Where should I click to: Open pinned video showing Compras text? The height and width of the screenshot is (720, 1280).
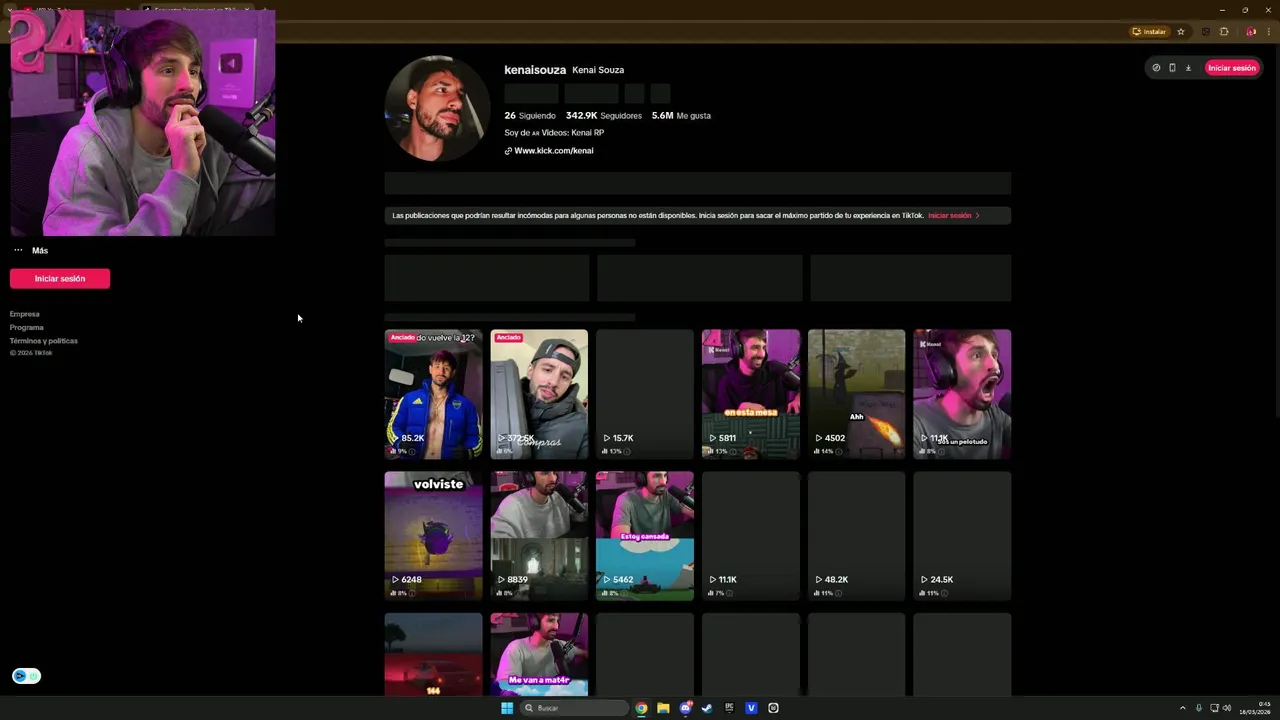pyautogui.click(x=539, y=394)
